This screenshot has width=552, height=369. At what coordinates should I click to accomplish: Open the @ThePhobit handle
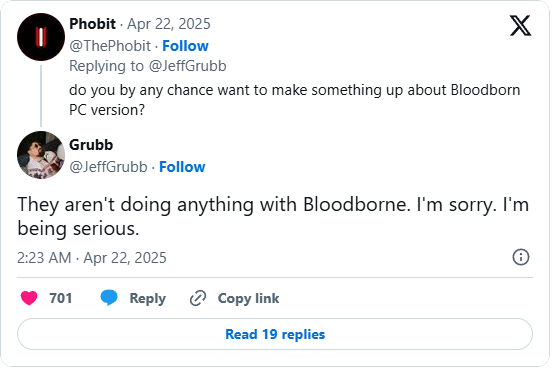pyautogui.click(x=110, y=46)
